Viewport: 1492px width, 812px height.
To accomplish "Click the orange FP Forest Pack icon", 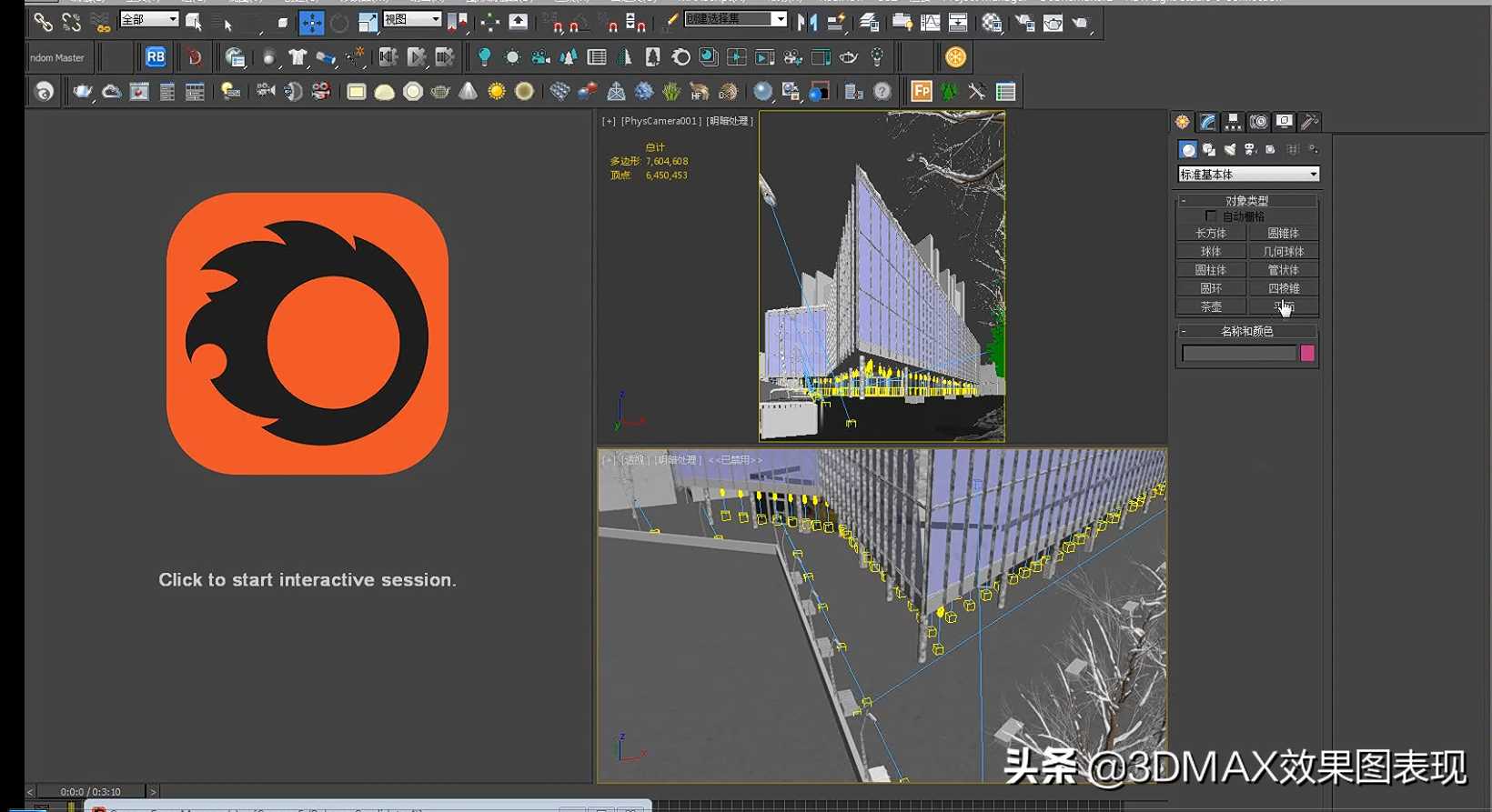I will (x=922, y=91).
